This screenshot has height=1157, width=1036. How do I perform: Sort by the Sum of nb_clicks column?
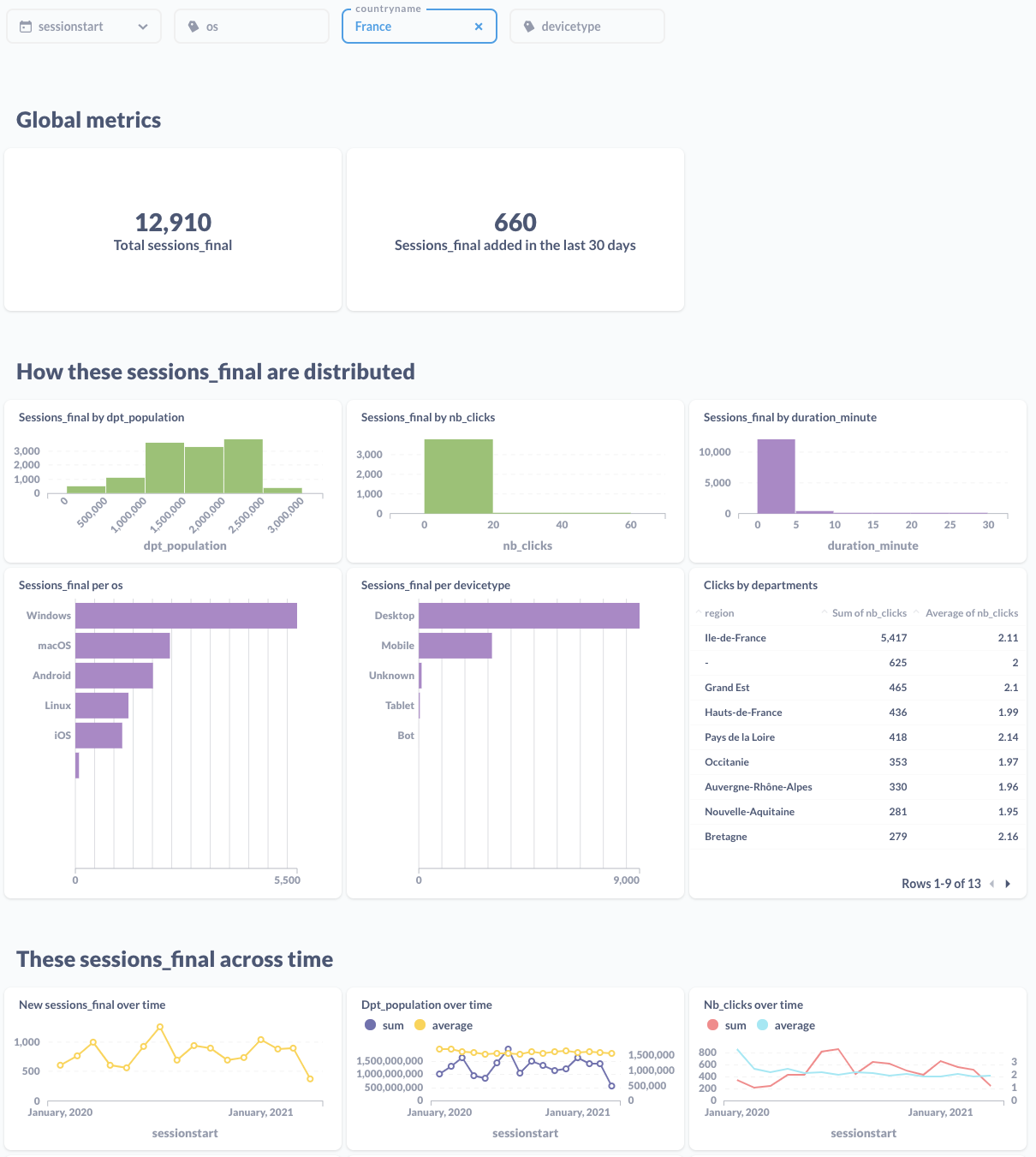(x=868, y=613)
